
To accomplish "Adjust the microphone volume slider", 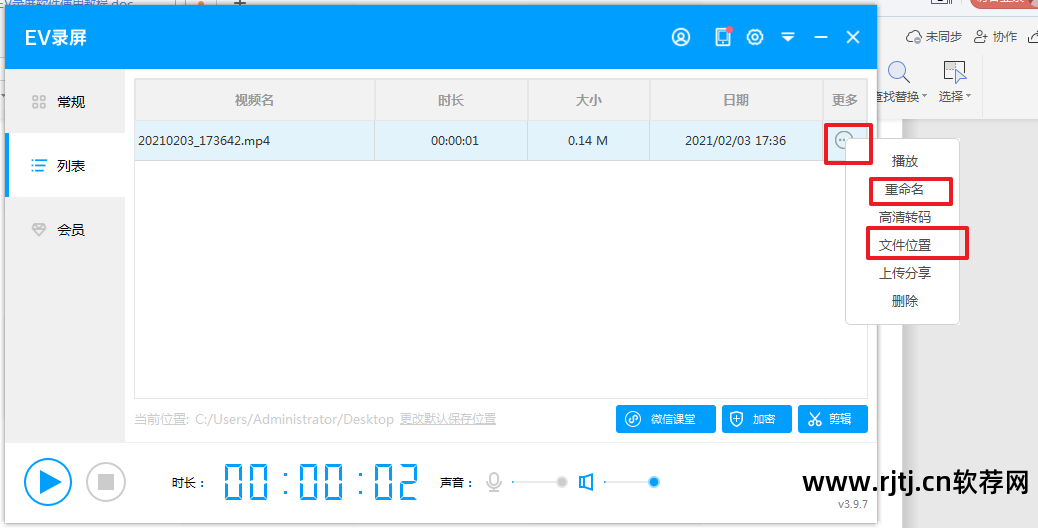I will pyautogui.click(x=540, y=482).
